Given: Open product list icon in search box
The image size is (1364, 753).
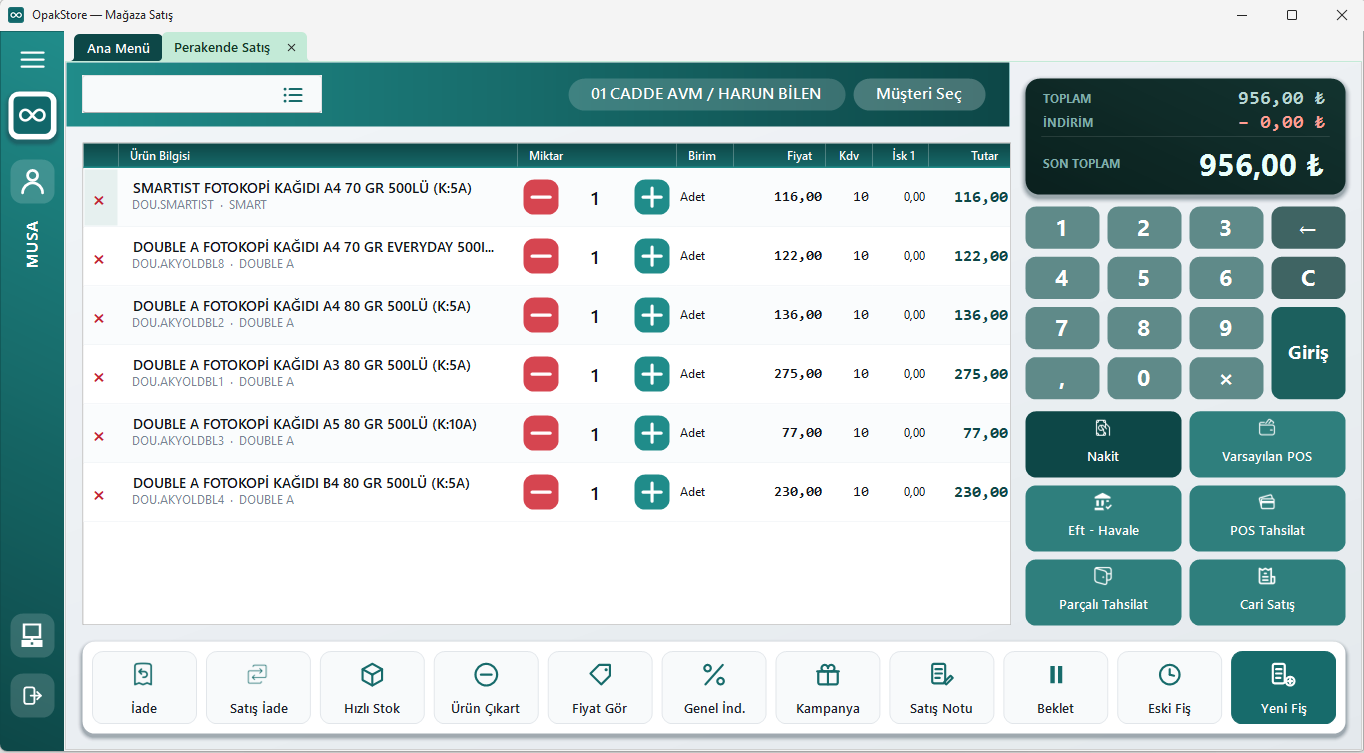Looking at the screenshot, I should pos(293,95).
